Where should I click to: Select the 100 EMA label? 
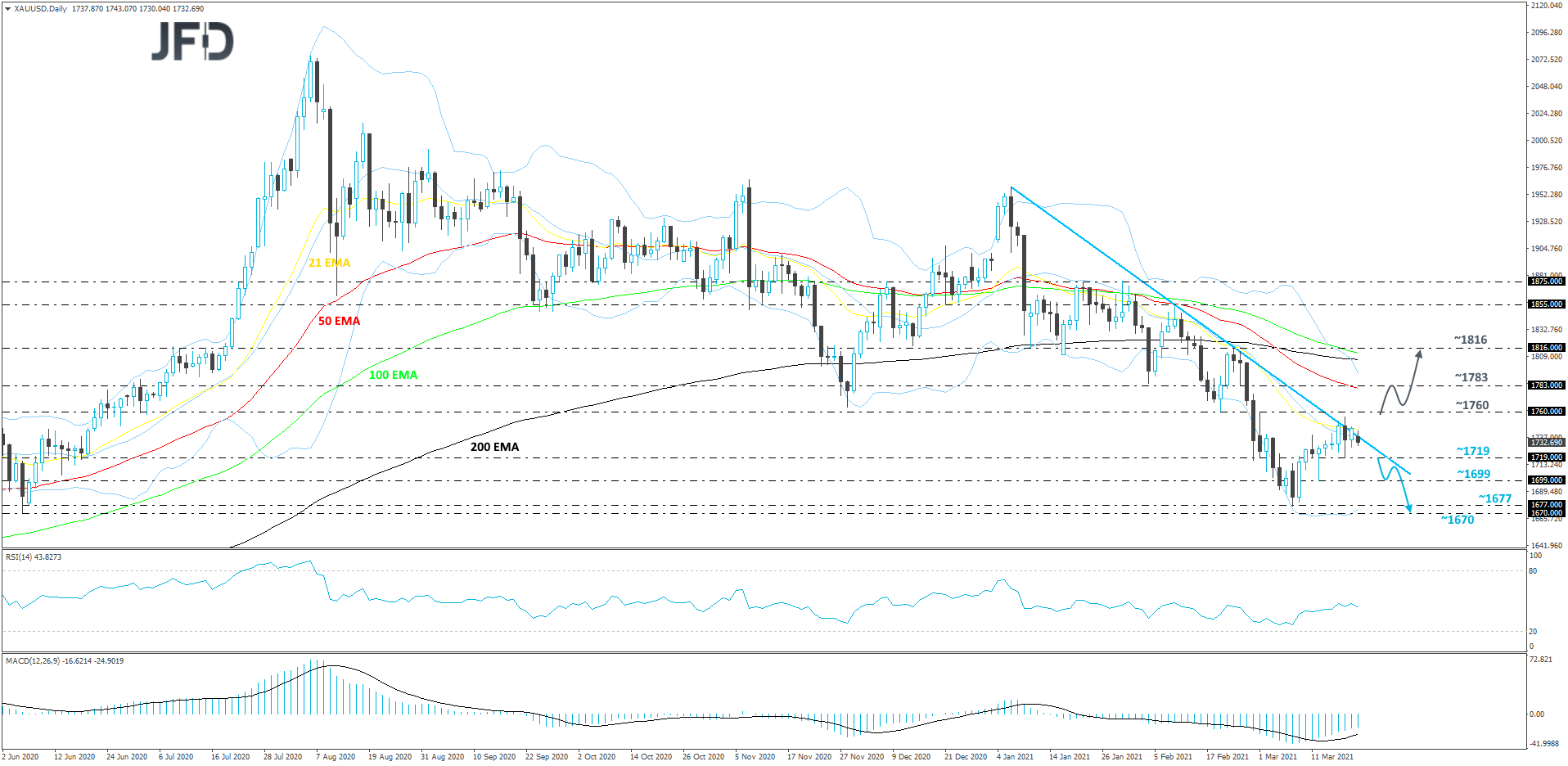[393, 375]
